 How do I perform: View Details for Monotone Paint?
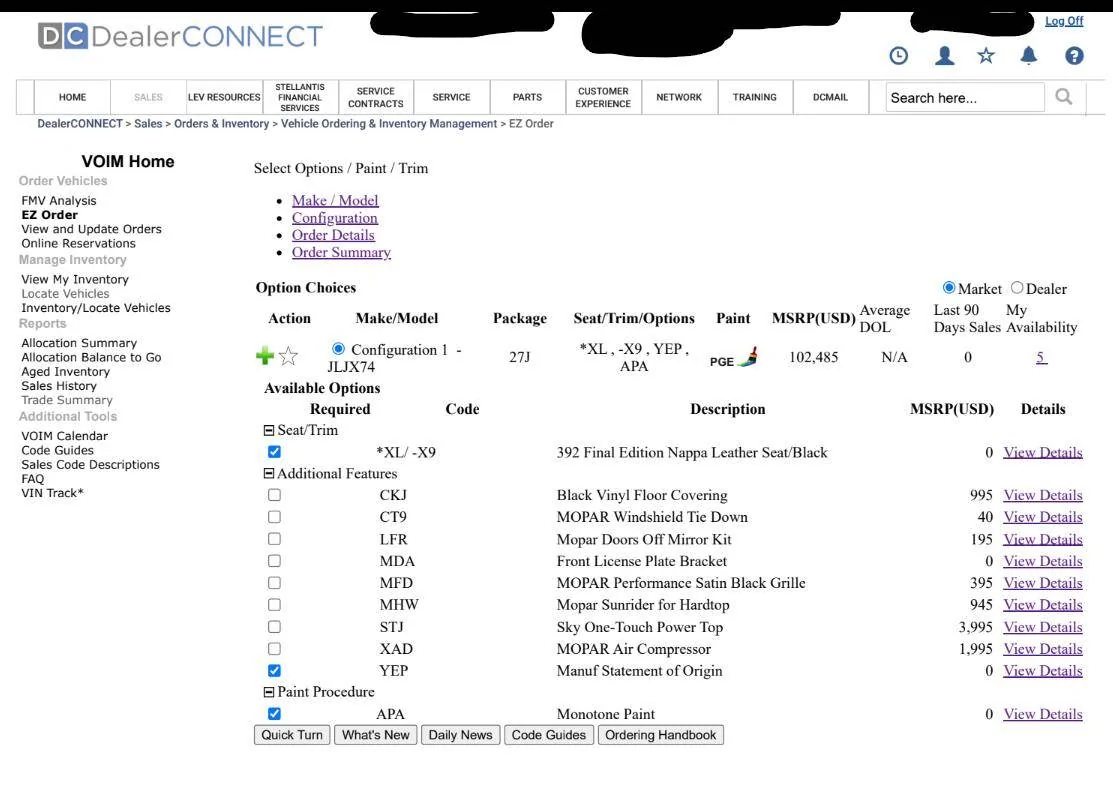point(1043,714)
